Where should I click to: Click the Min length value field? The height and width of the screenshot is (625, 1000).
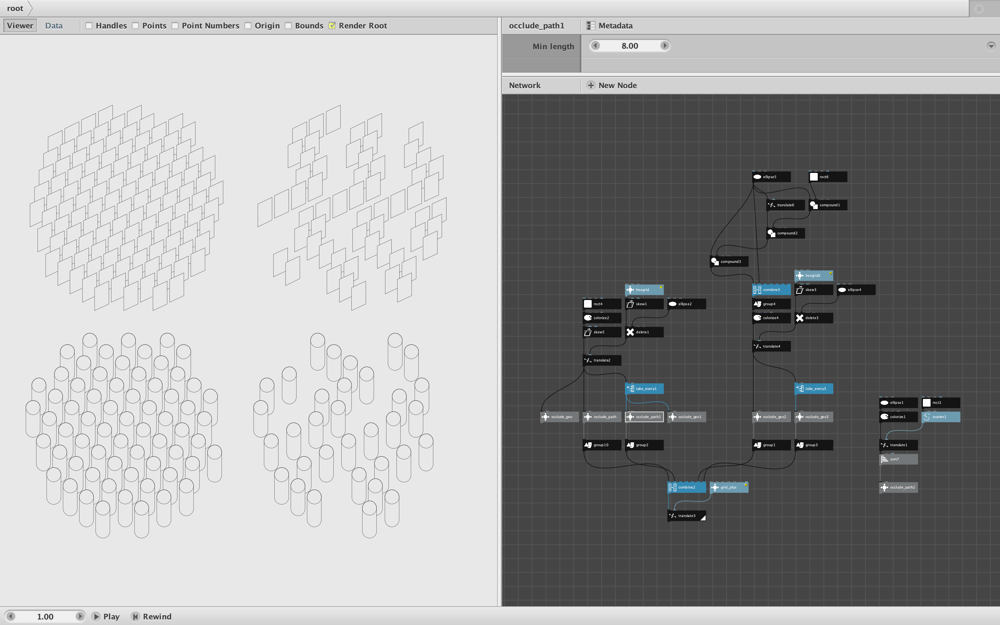pyautogui.click(x=630, y=45)
